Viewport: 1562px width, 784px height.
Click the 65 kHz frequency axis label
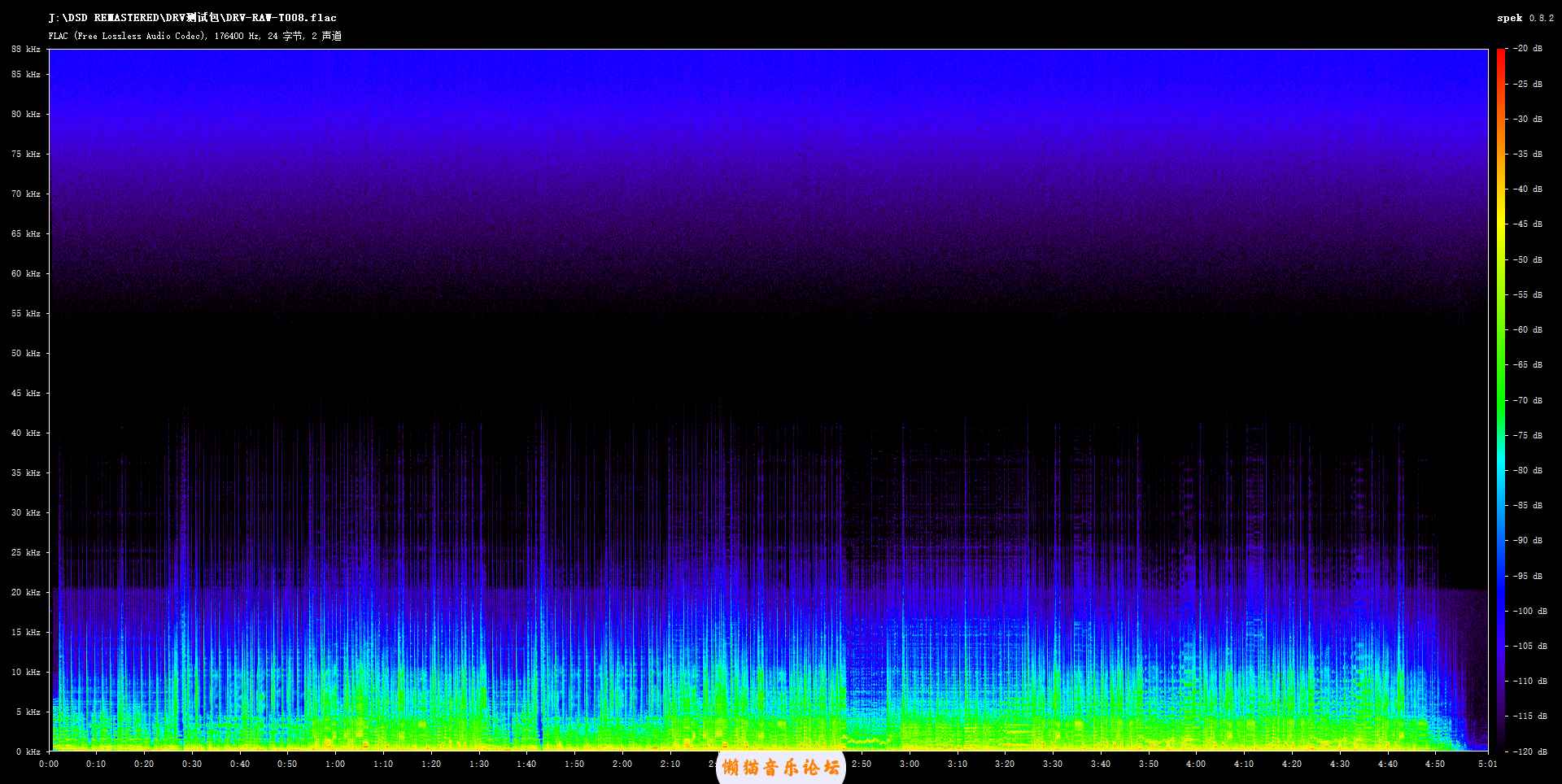pyautogui.click(x=26, y=233)
